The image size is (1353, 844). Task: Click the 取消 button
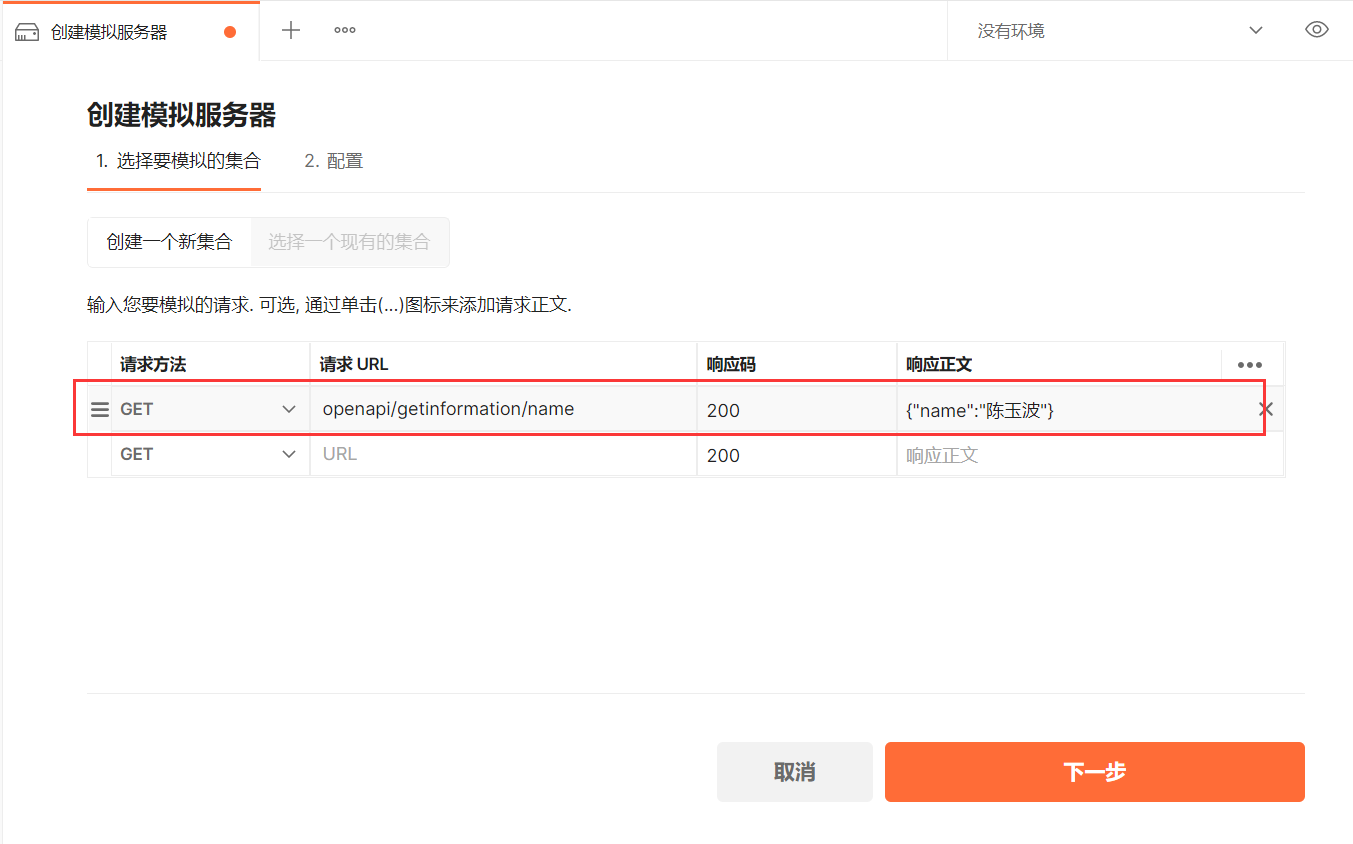[x=795, y=772]
